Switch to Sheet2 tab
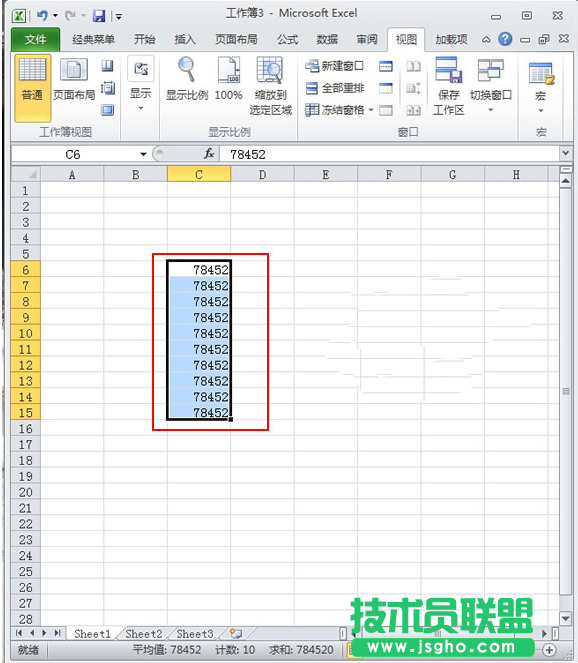This screenshot has width=578, height=663. point(144,634)
